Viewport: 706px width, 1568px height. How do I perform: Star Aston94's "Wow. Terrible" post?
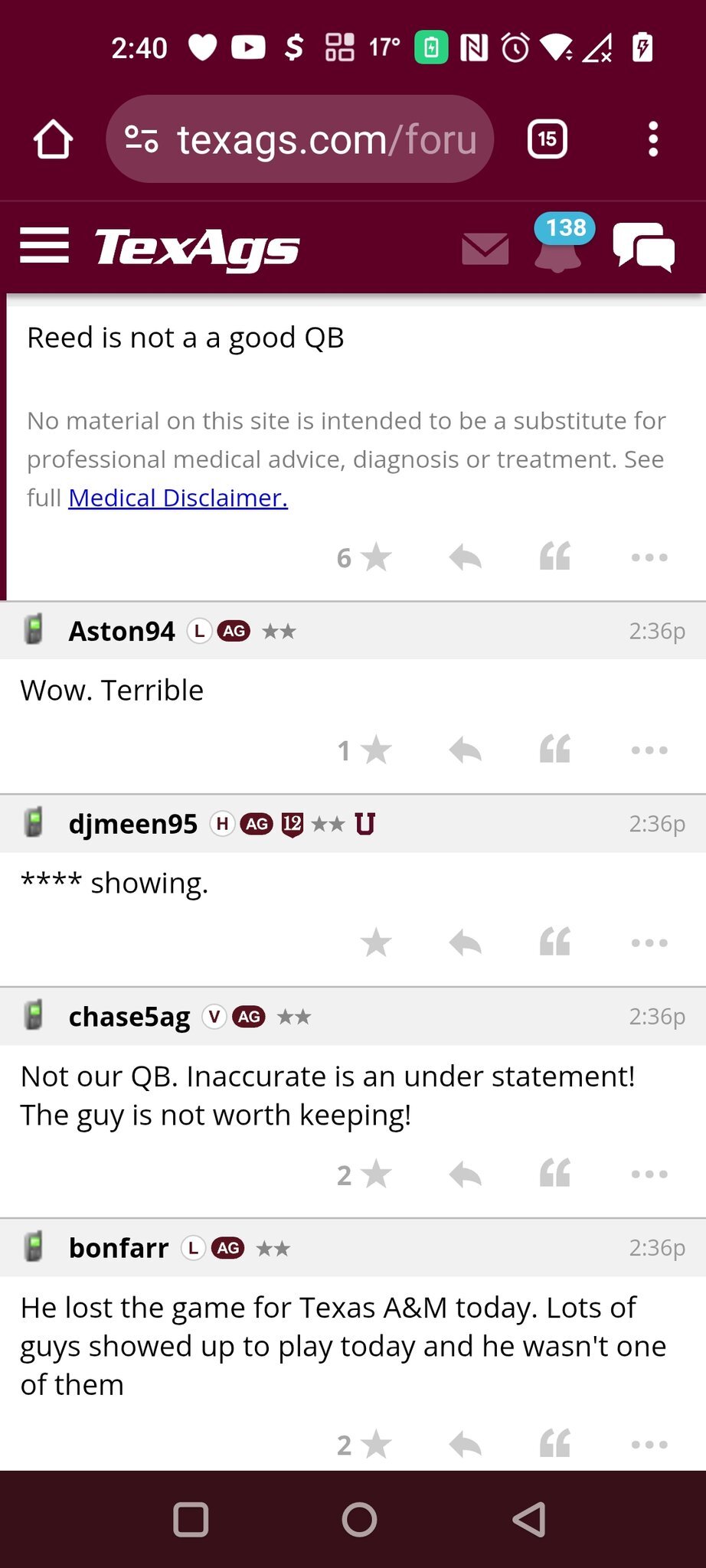click(375, 750)
